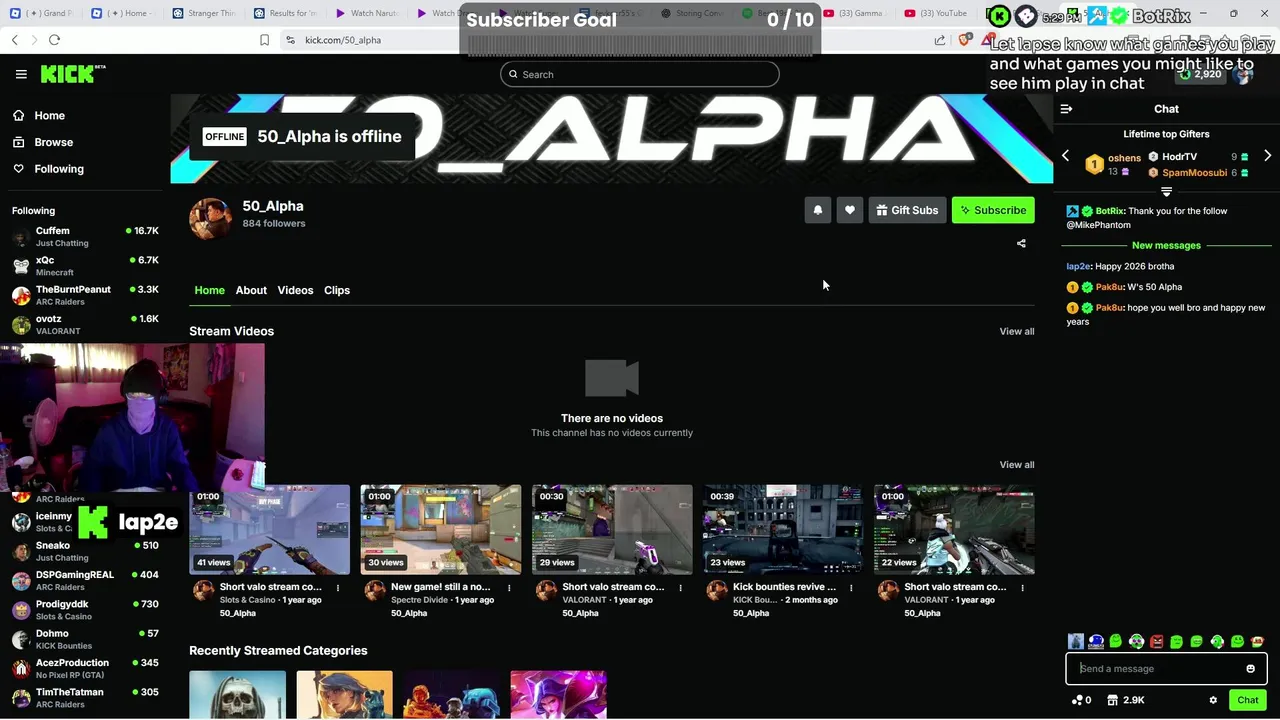Insert the red angry emote

[1156, 642]
